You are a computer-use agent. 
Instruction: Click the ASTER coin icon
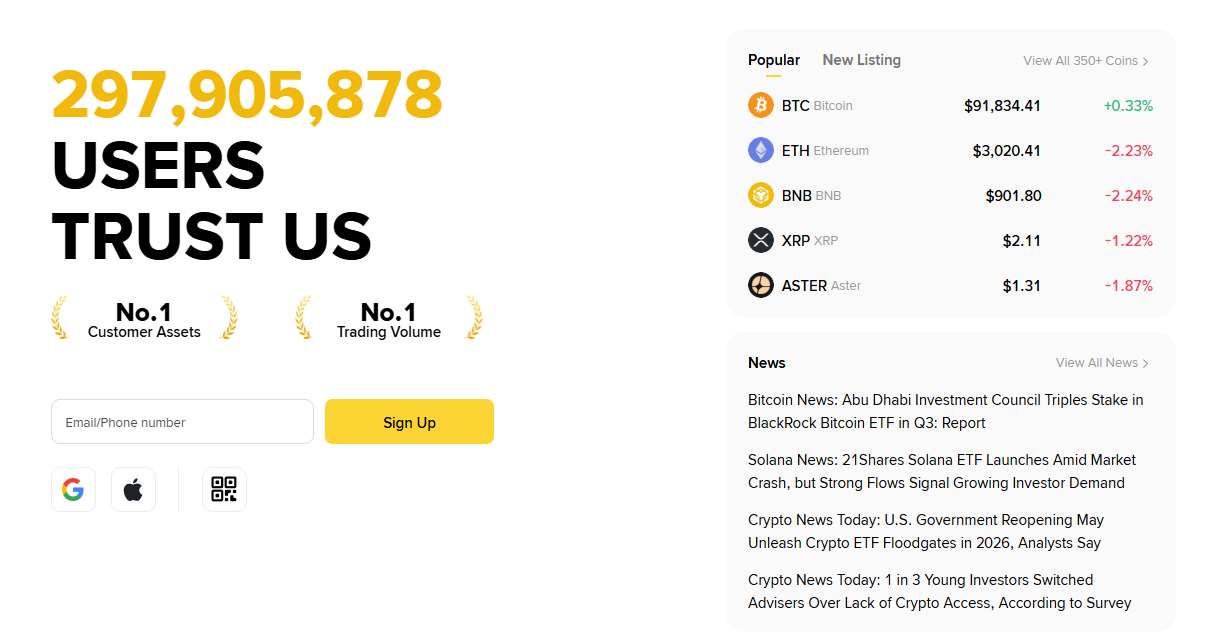tap(761, 285)
